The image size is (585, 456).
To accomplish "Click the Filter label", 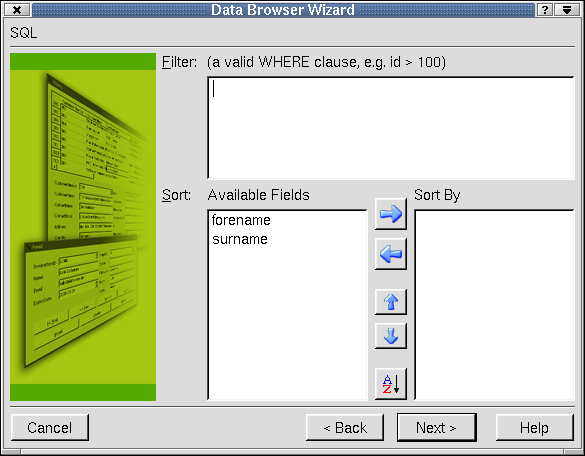I will pyautogui.click(x=179, y=62).
